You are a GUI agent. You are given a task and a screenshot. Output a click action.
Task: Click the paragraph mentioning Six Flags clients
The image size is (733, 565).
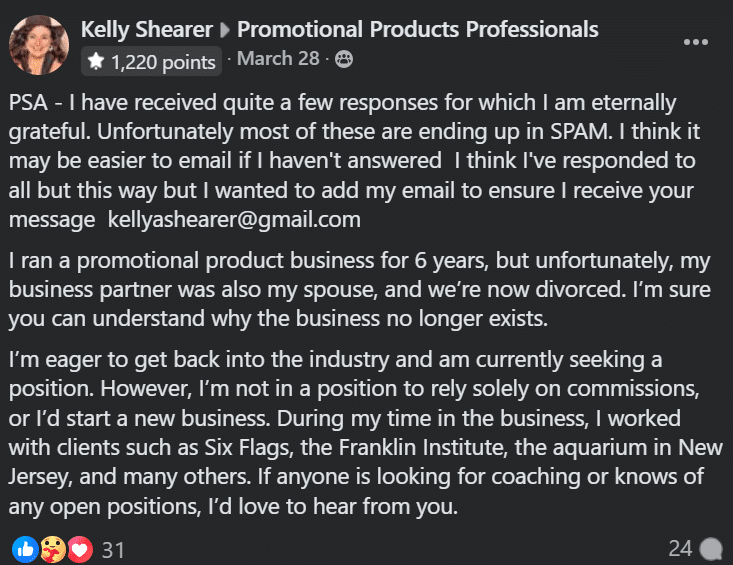pos(366,433)
